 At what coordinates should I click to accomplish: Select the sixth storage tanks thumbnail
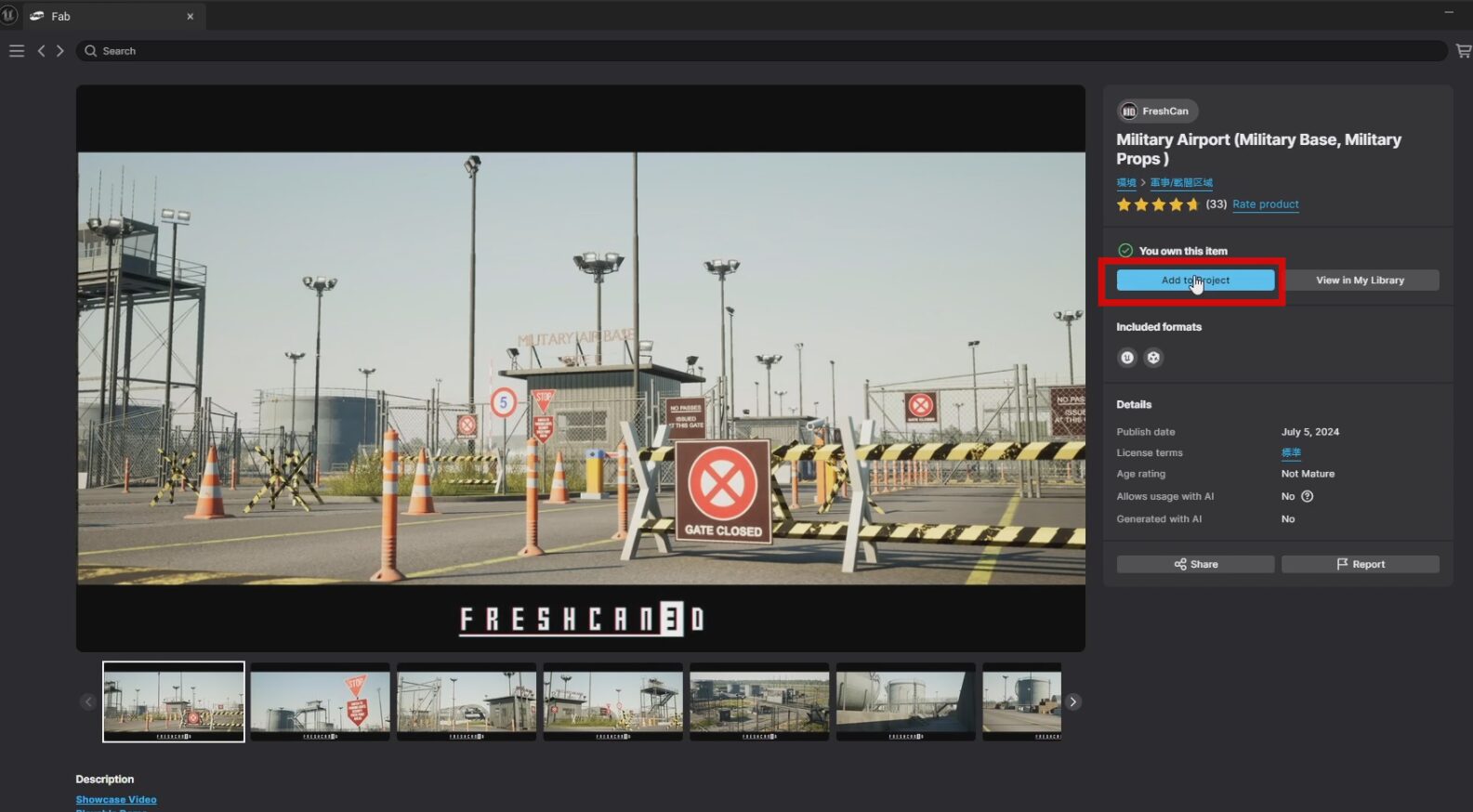906,701
